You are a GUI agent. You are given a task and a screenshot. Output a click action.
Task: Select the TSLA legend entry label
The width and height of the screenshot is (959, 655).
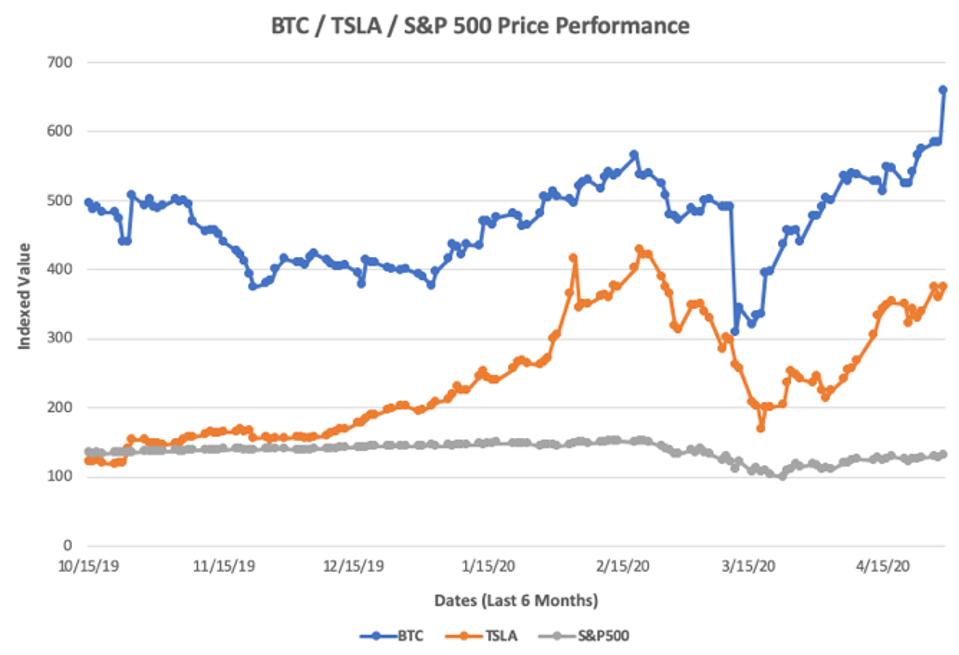coord(503,635)
